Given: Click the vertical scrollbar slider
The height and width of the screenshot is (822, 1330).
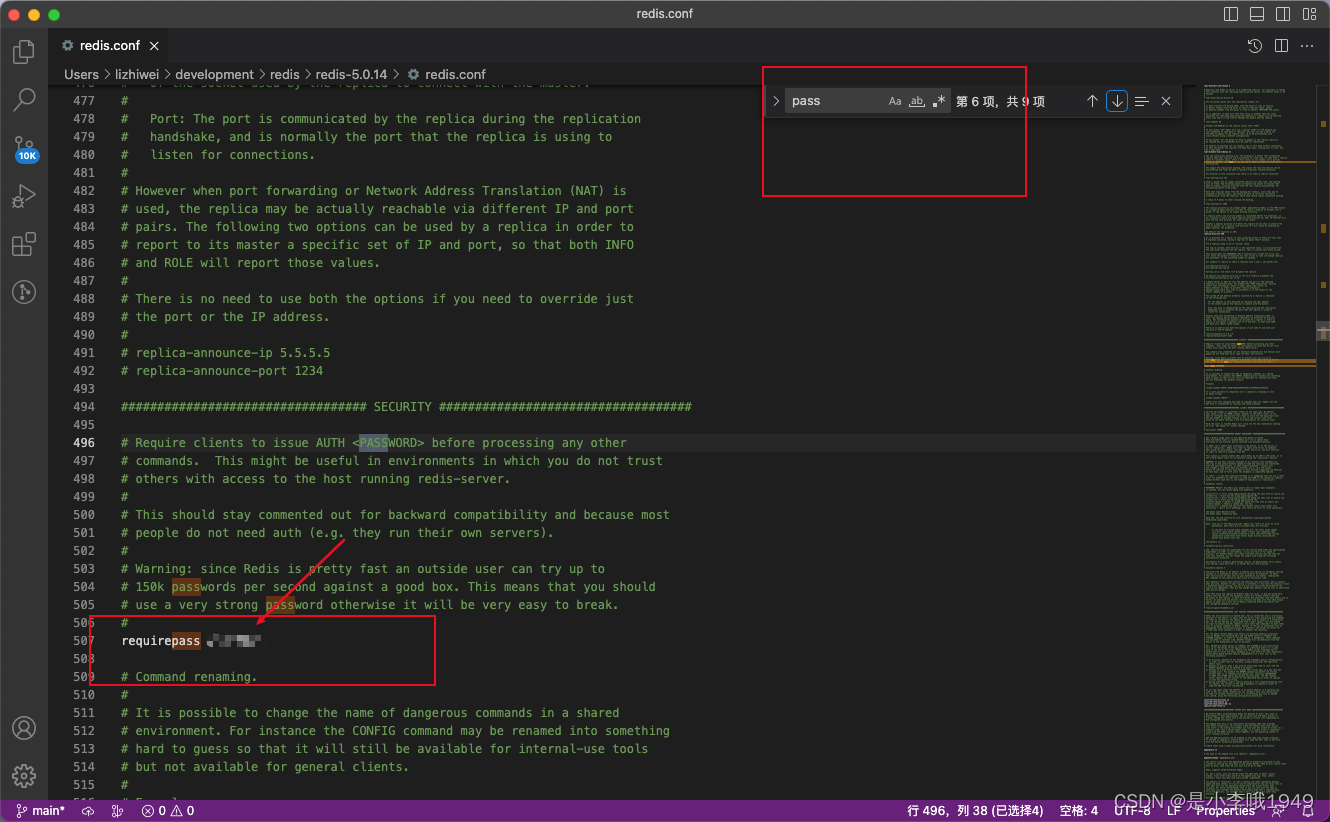Looking at the screenshot, I should 1323,331.
